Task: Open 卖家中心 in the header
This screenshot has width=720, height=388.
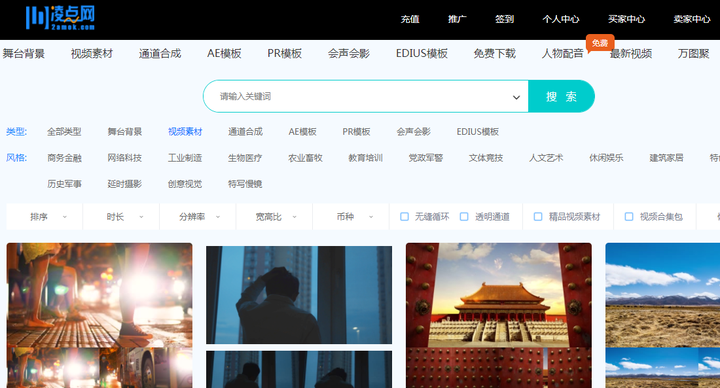Action: pos(692,19)
